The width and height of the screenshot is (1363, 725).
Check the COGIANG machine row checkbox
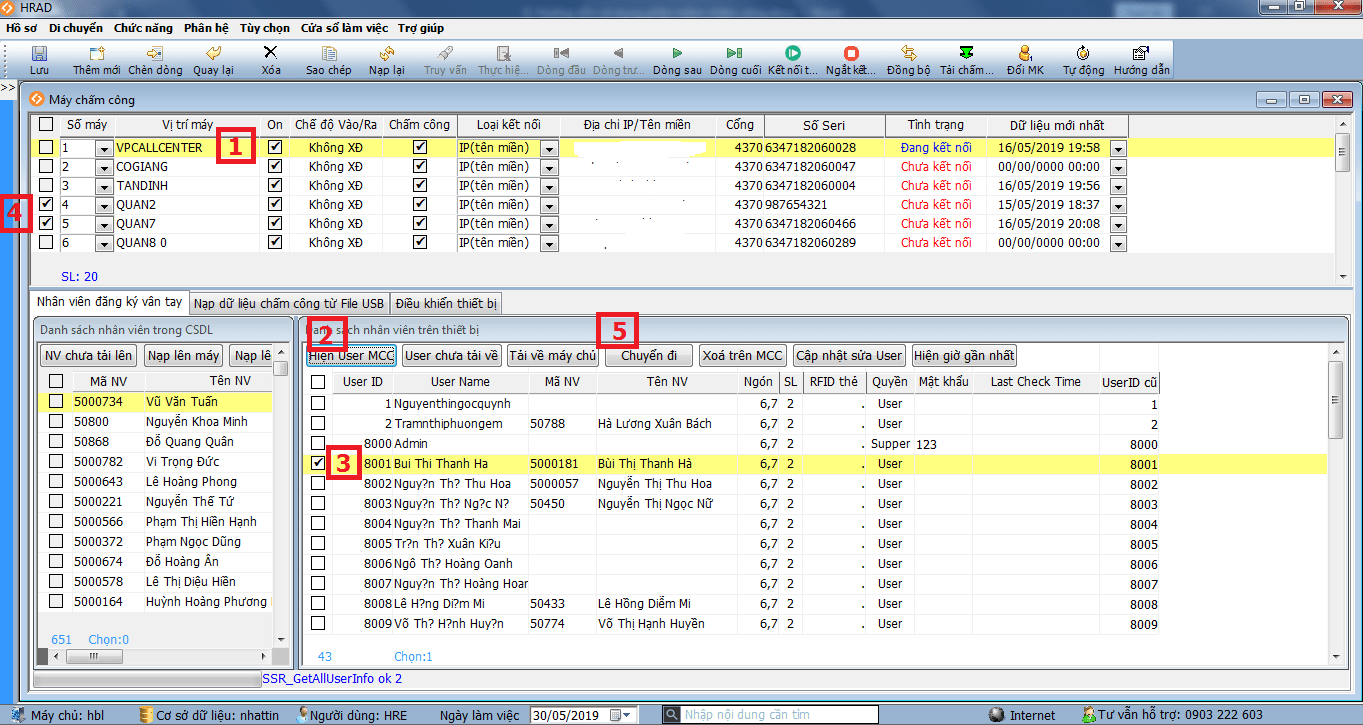46,166
